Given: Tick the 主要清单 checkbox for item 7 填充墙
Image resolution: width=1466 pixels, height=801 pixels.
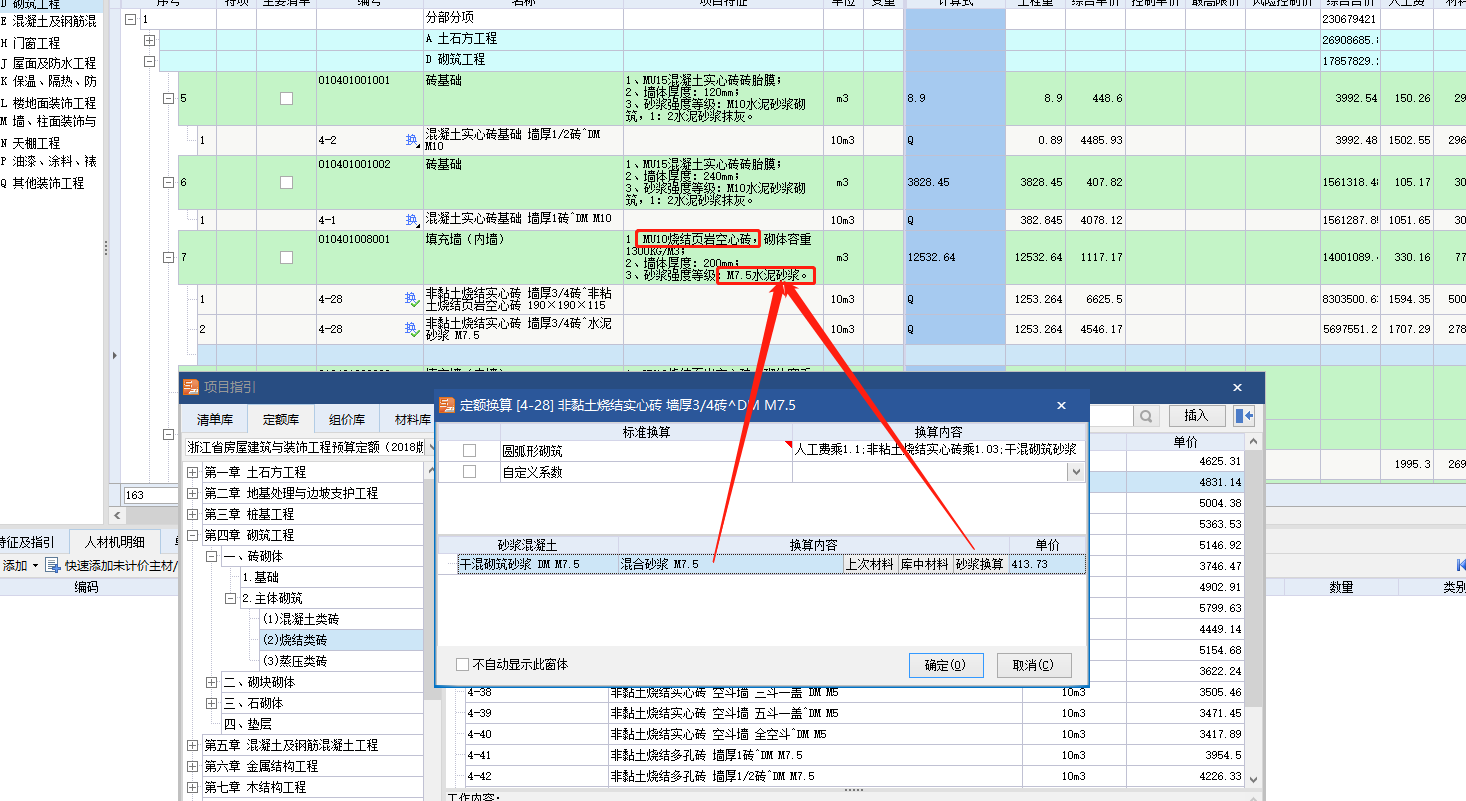Looking at the screenshot, I should coord(286,258).
